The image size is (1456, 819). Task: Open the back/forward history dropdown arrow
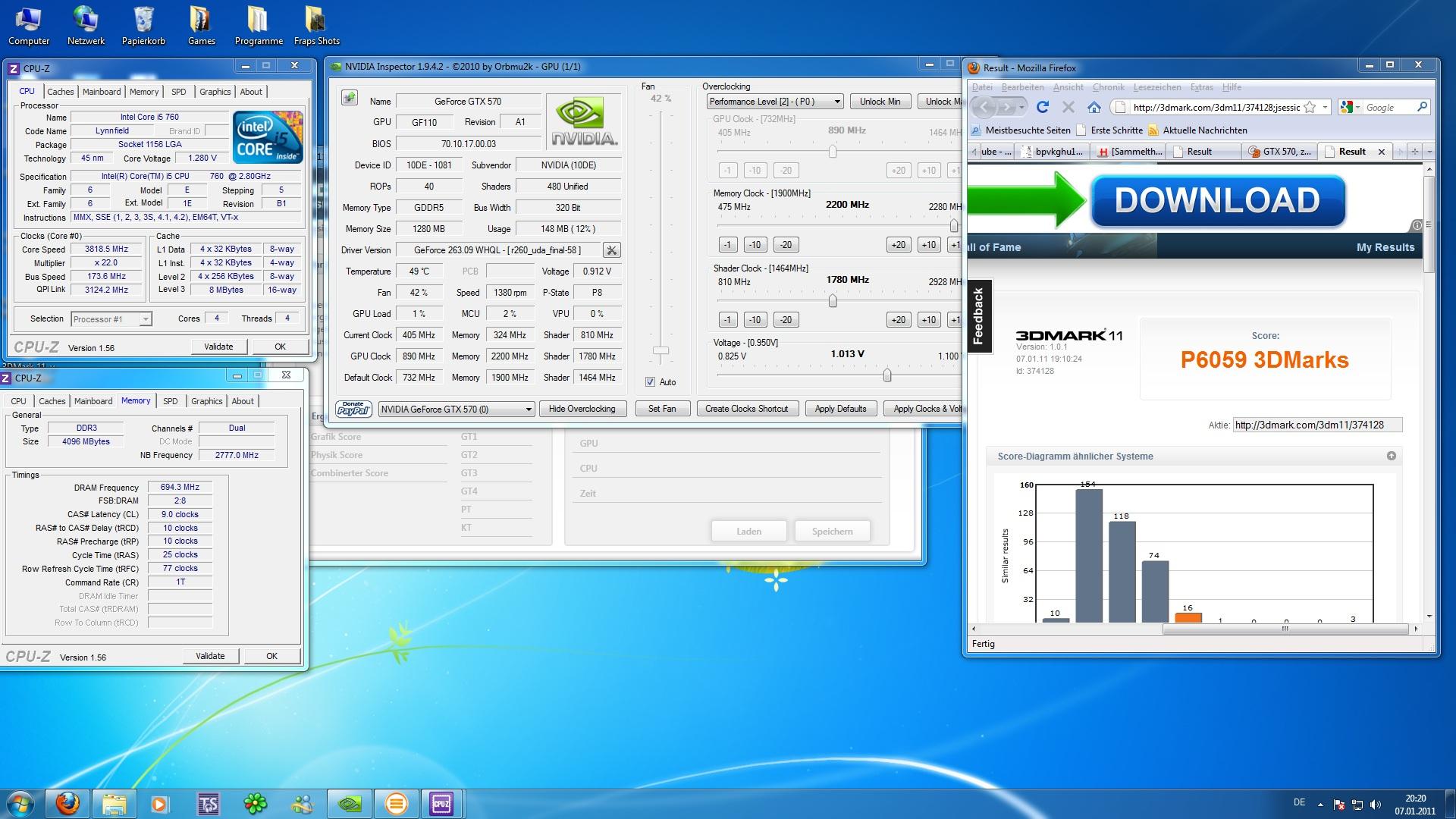pyautogui.click(x=1023, y=107)
